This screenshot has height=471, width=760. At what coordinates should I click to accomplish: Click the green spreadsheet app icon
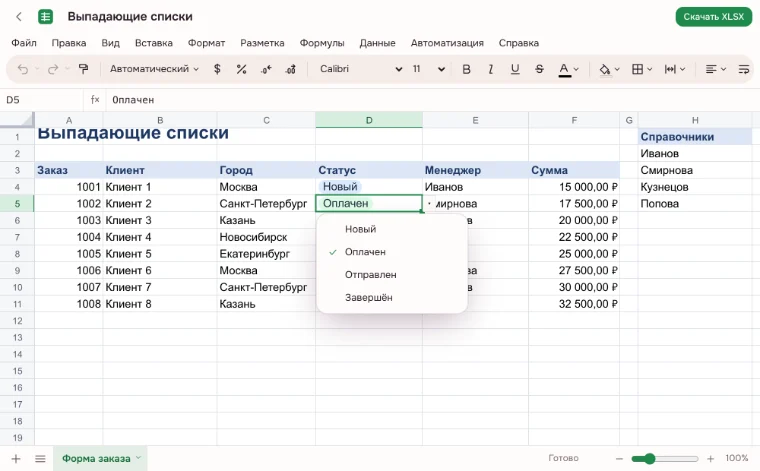[x=46, y=17]
